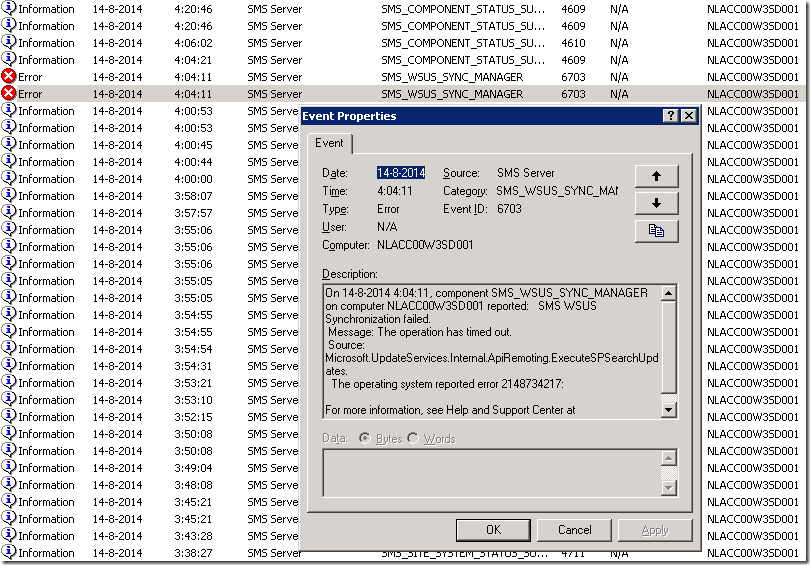Select the highlighted error icon at 4:04:11
The width and height of the screenshot is (810, 565).
[x=9, y=93]
